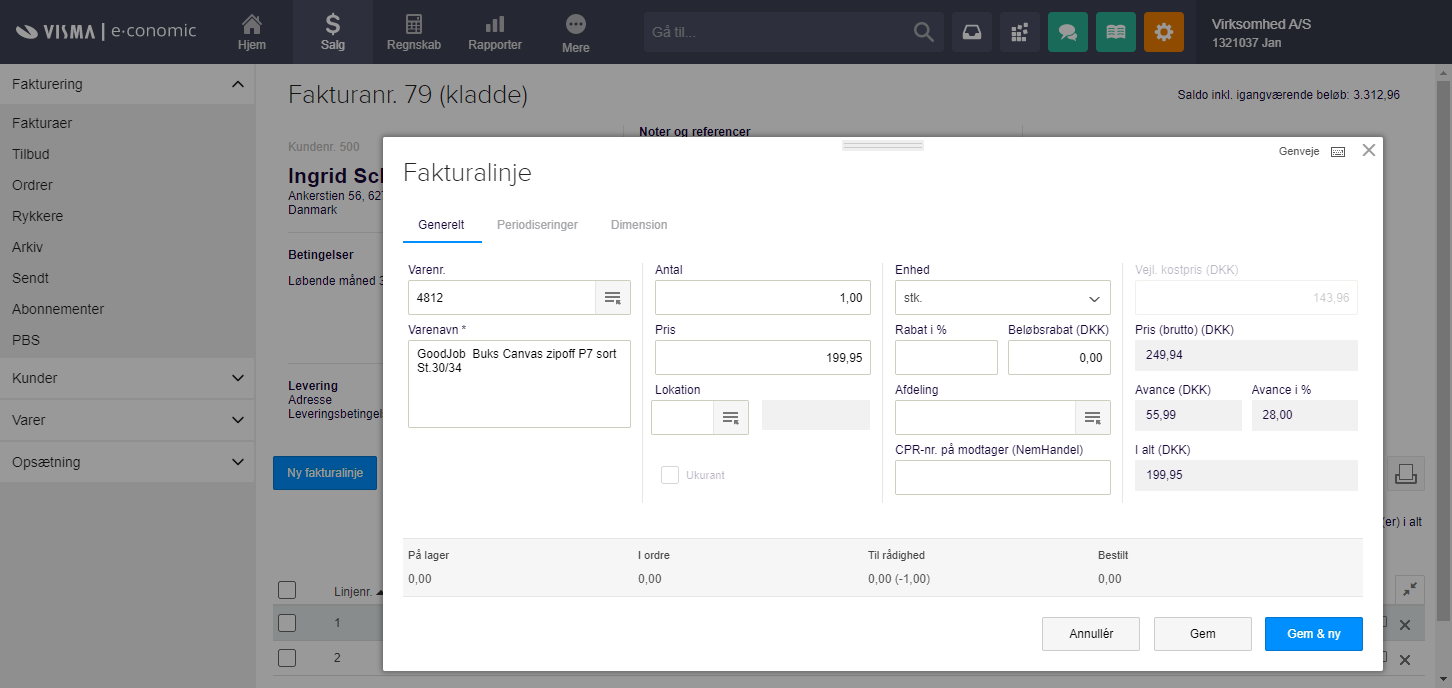Screen dimensions: 1452x688
Task: Expand the Kunder sidebar section
Action: pyautogui.click(x=127, y=378)
